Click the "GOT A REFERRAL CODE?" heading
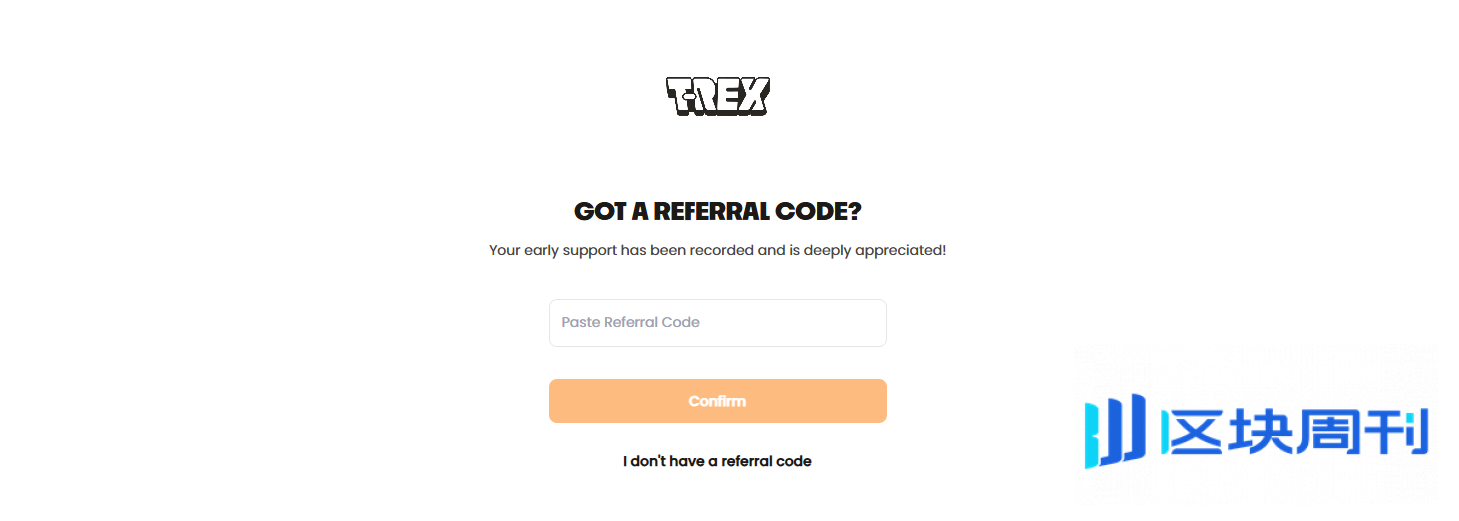The width and height of the screenshot is (1459, 521). 717,212
